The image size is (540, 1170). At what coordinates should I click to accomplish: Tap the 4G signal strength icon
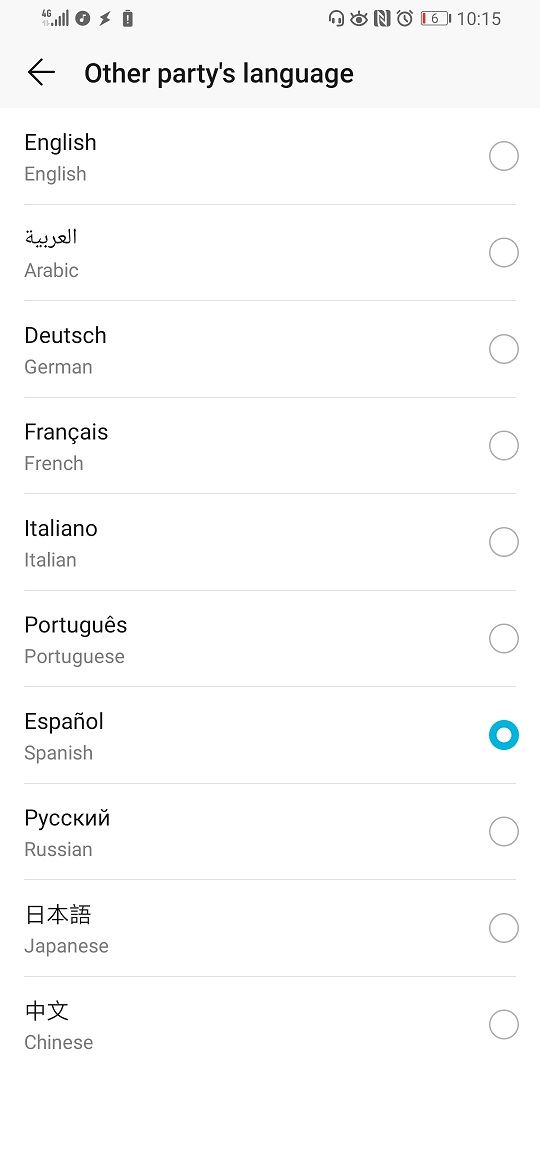(55, 18)
